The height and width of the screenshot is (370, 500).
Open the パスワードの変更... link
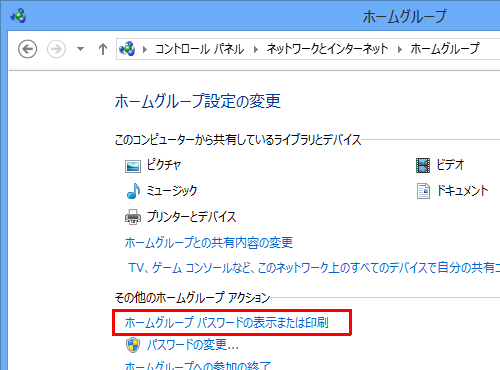click(193, 345)
